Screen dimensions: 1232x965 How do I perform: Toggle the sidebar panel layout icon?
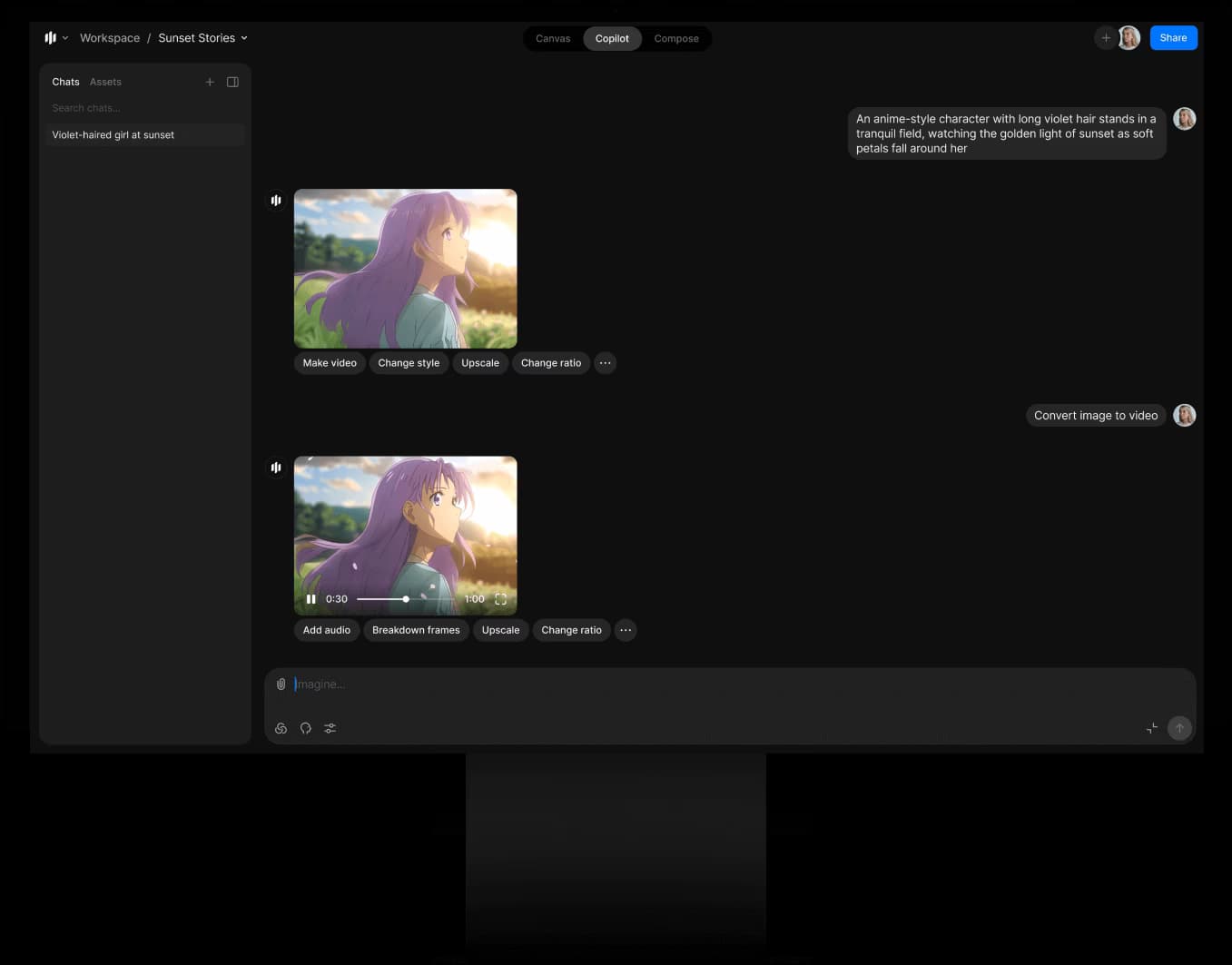point(232,82)
